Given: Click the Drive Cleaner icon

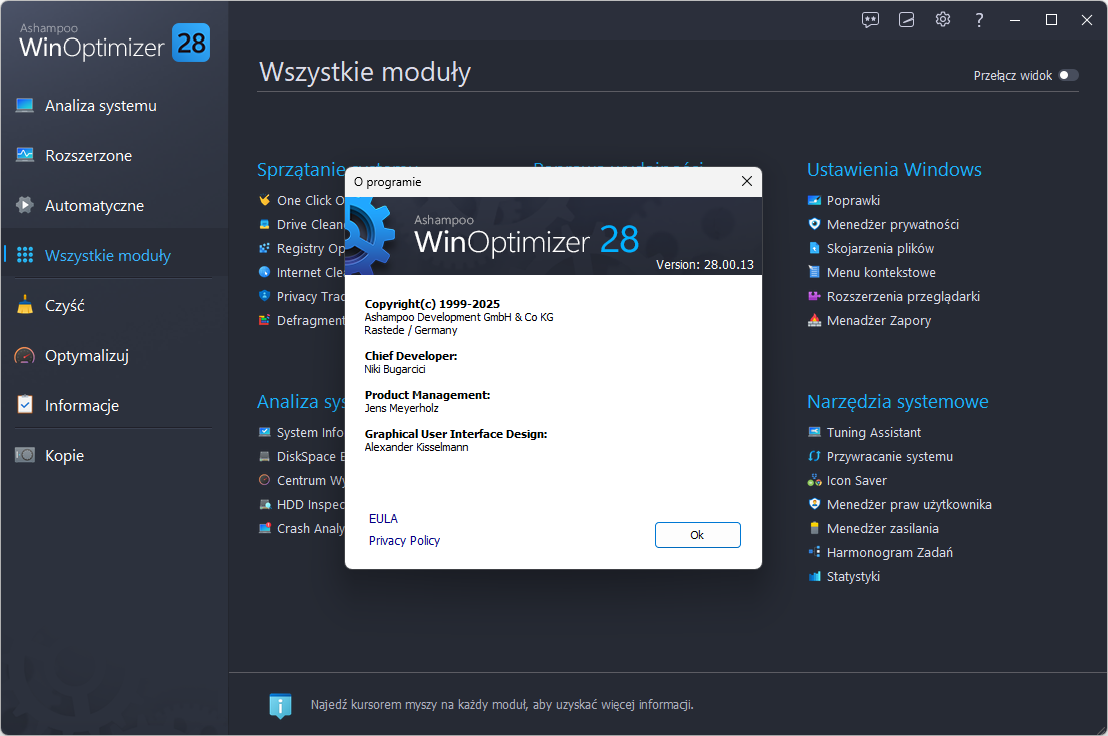Looking at the screenshot, I should (264, 224).
